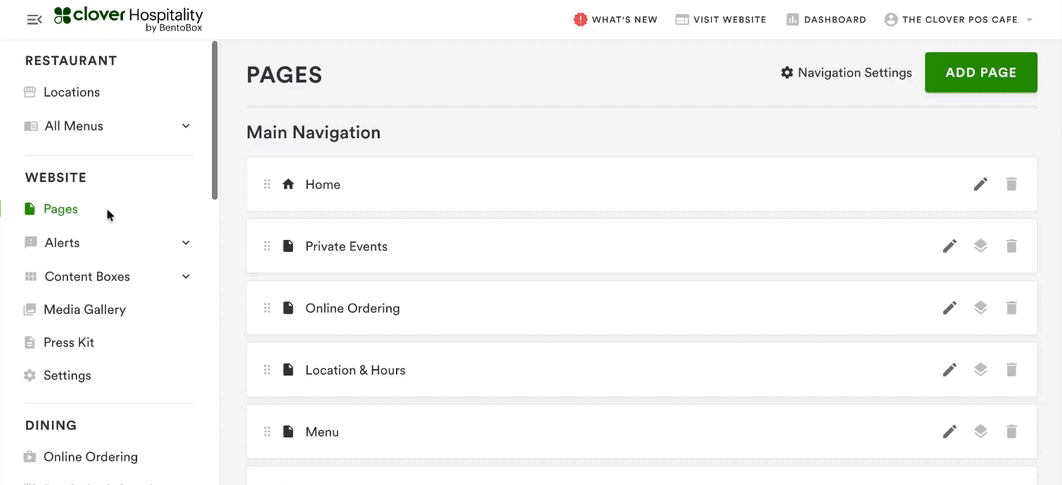Viewport: 1062px width, 485px height.
Task: Click the drag handle beside Private Events
Action: coord(267,246)
